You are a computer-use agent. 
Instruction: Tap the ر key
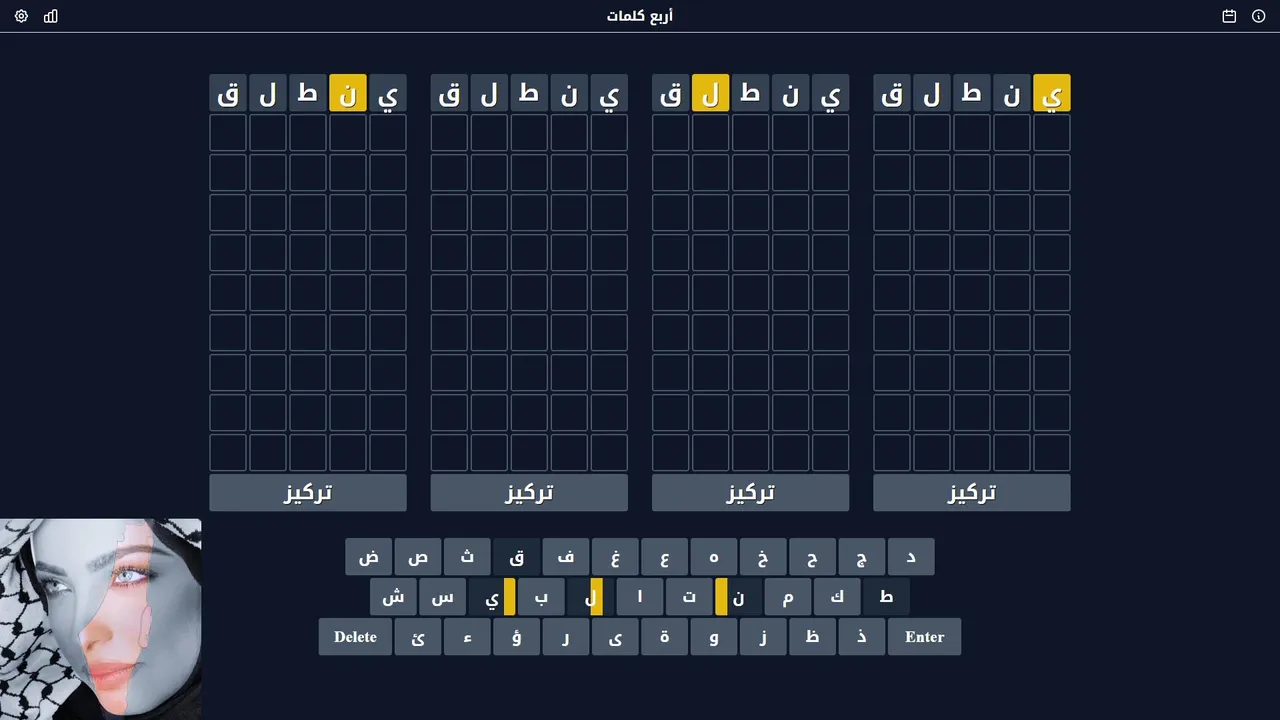[566, 637]
